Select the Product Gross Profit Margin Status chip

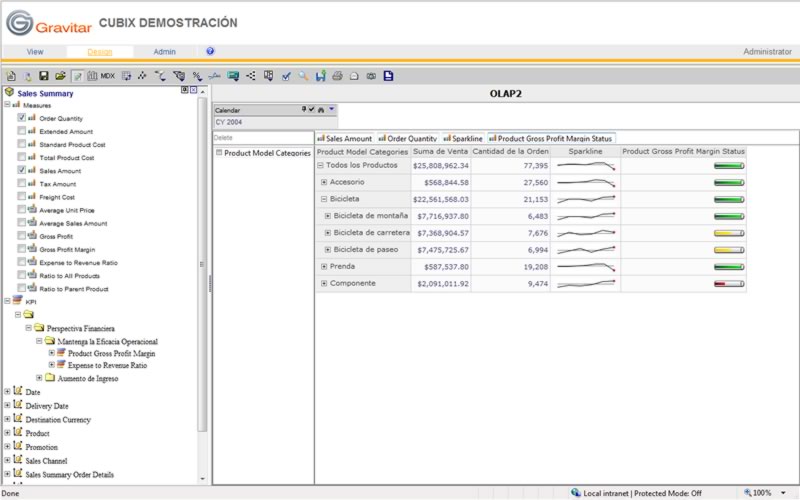click(x=551, y=138)
